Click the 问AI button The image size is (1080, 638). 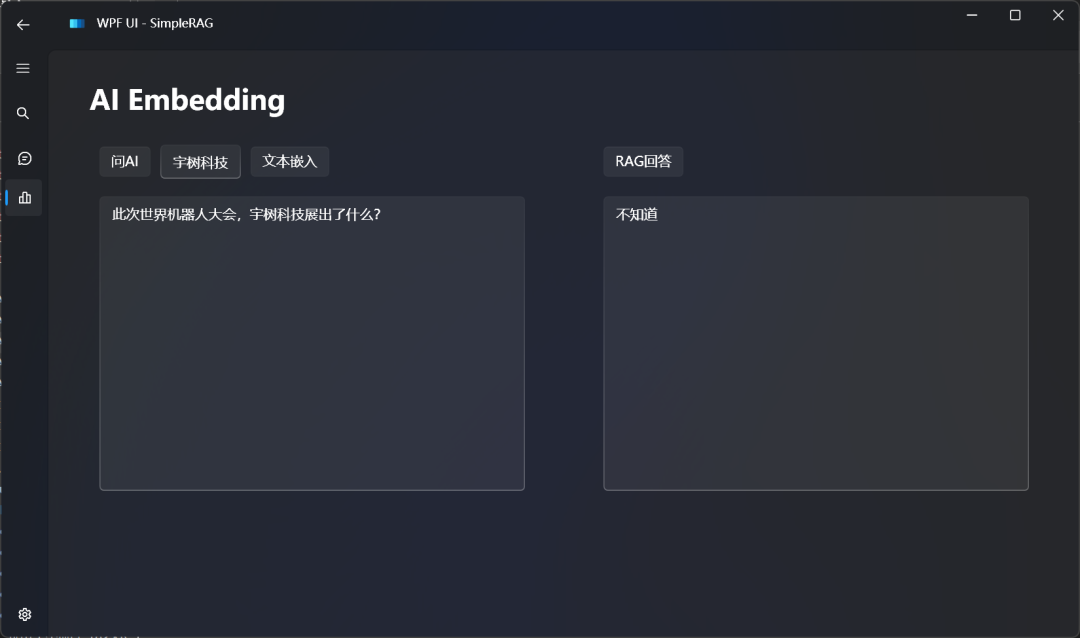(125, 161)
